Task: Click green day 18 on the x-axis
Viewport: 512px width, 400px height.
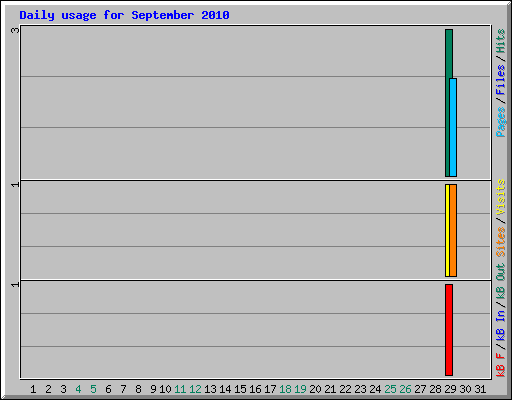Action: (x=285, y=389)
